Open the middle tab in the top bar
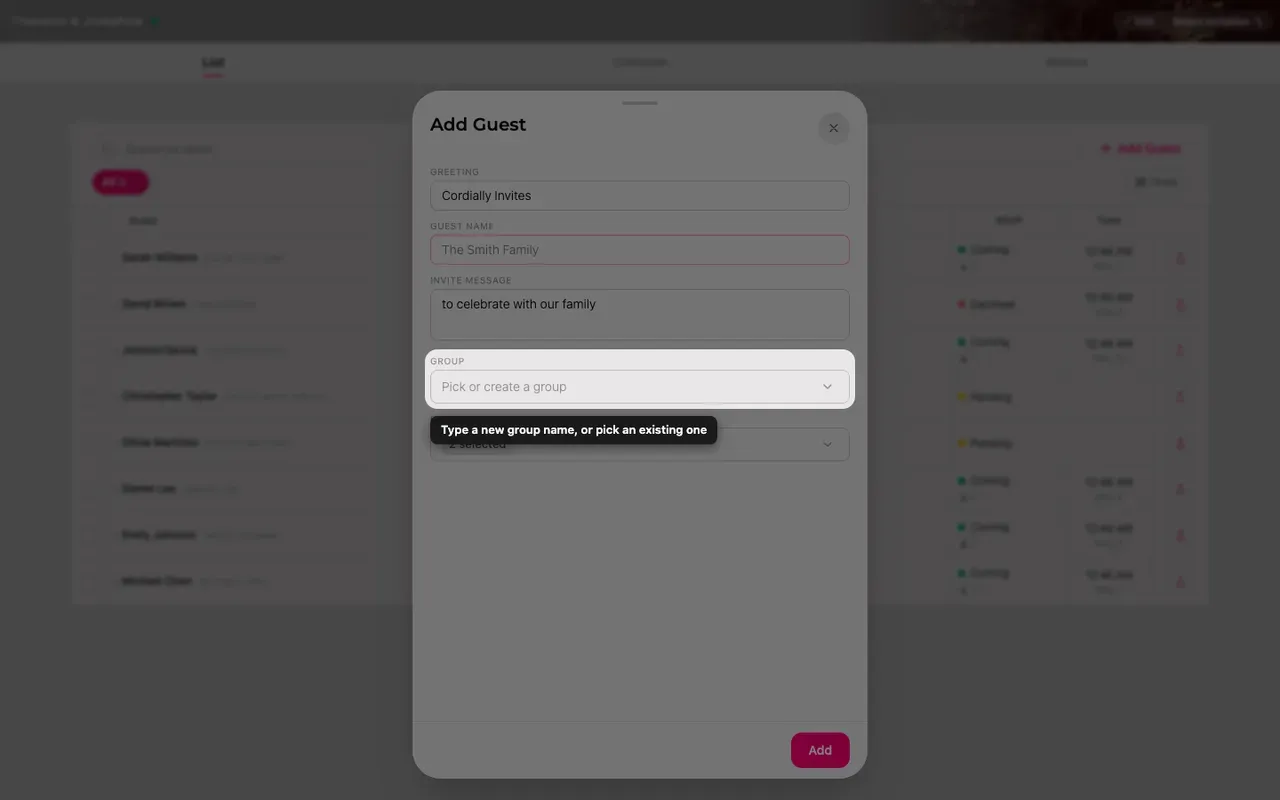Screen dimensions: 1280x800 click(640, 62)
